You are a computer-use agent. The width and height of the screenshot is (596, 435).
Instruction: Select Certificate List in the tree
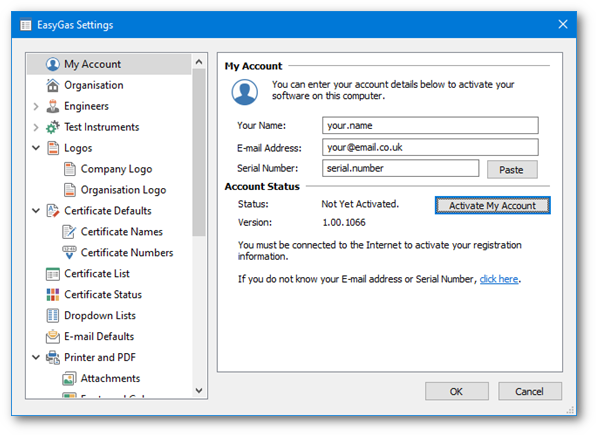point(97,274)
